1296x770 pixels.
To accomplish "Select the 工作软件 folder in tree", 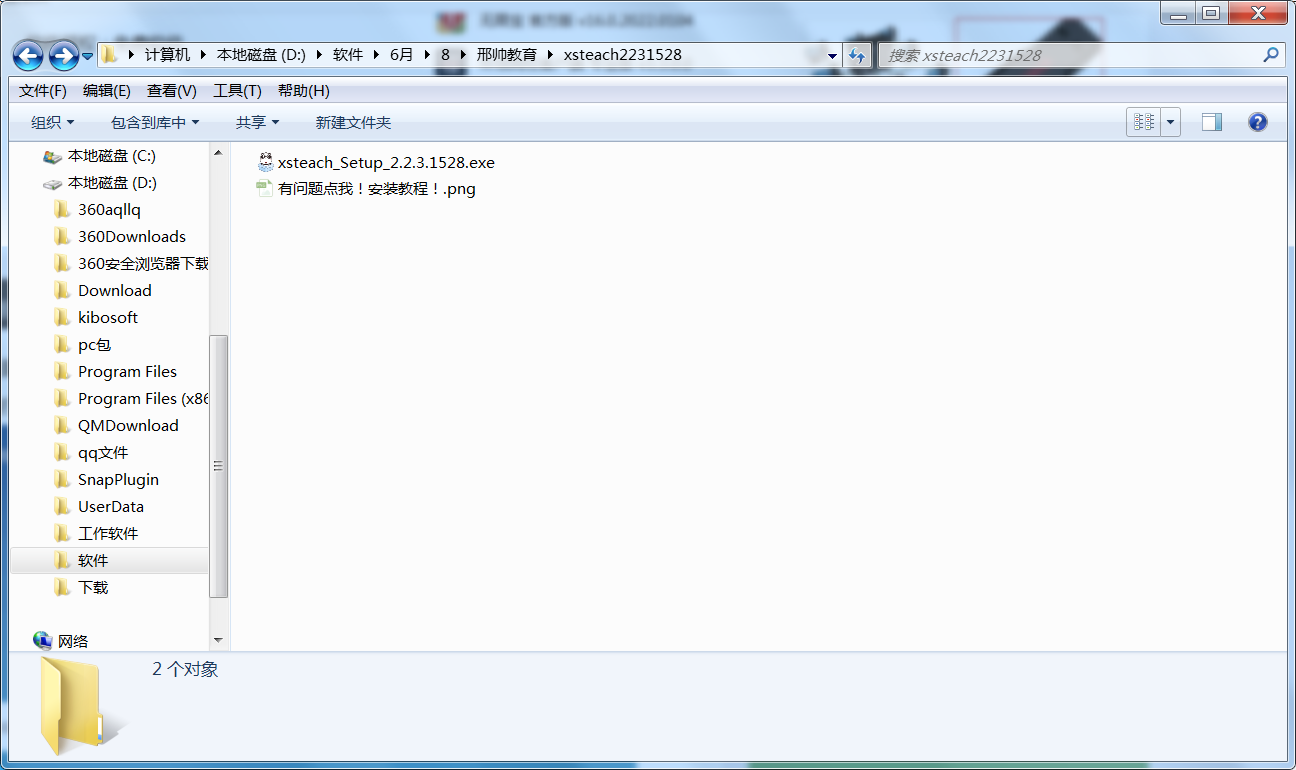I will click(108, 534).
